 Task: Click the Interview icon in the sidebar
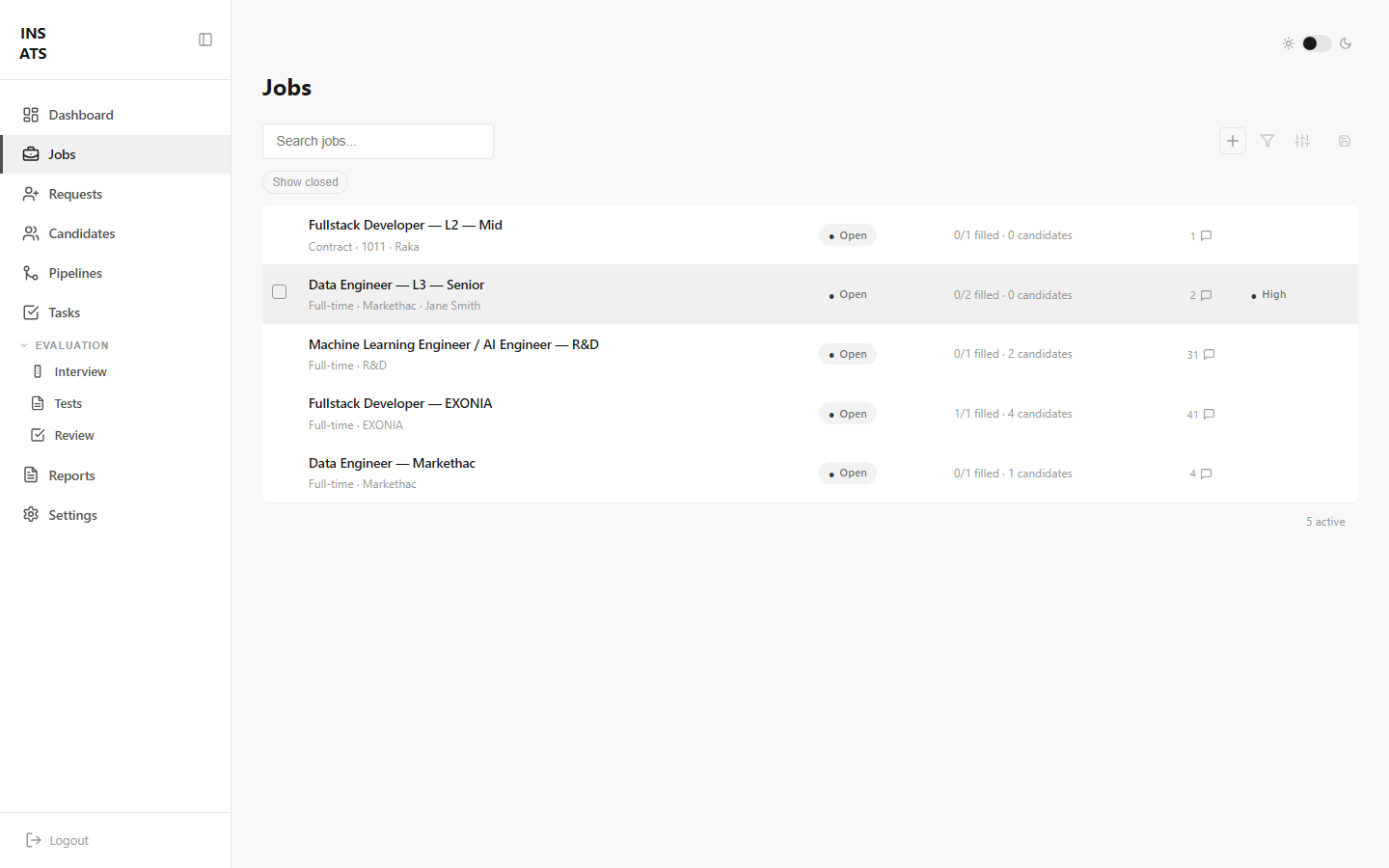(38, 371)
